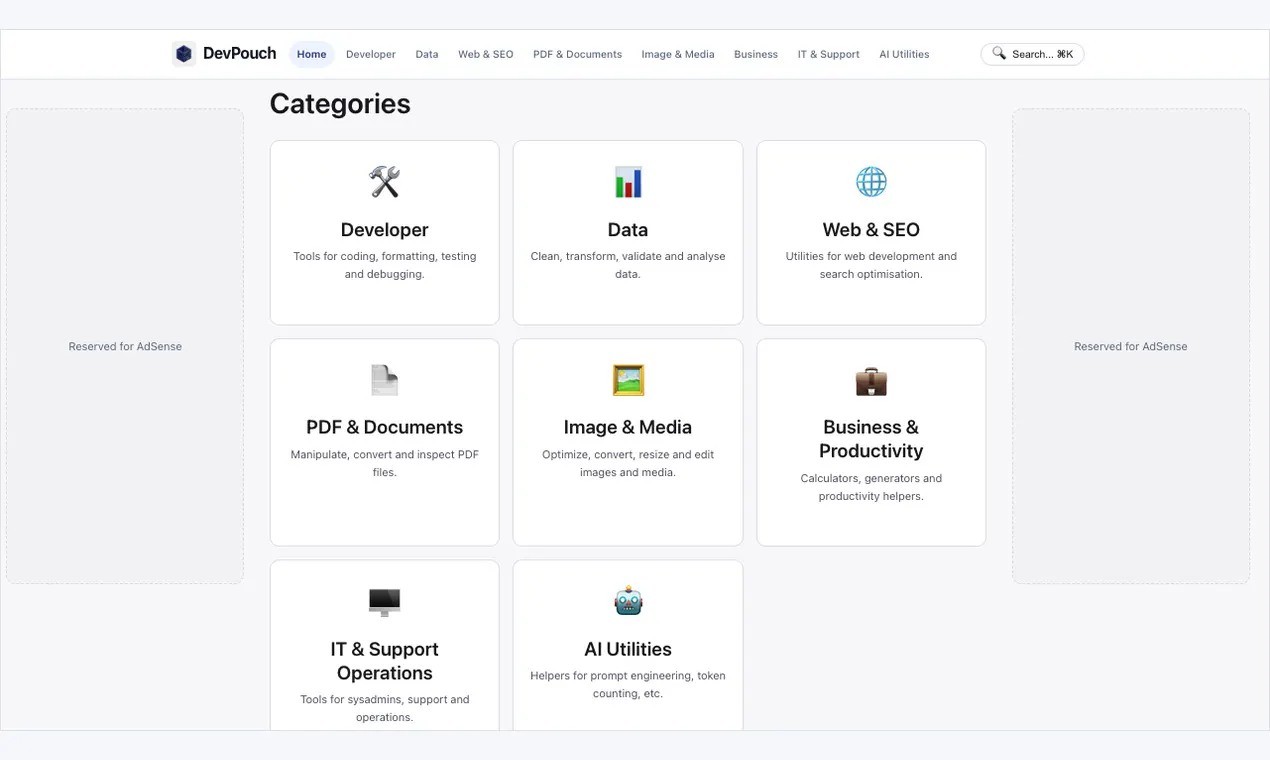Click the desktop monitor IT & Support icon
Image resolution: width=1270 pixels, height=760 pixels.
coord(384,602)
